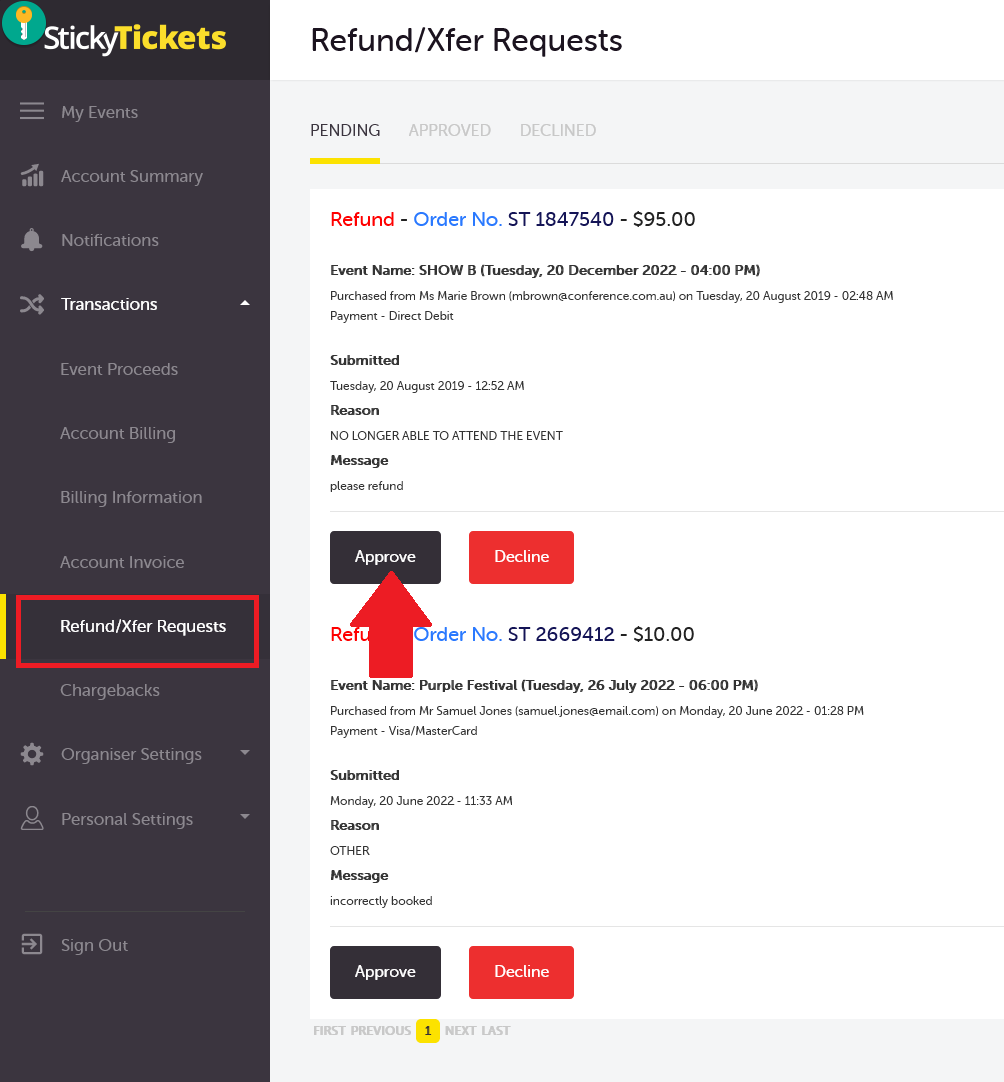Viewport: 1004px width, 1082px height.
Task: Open Notifications using the bell icon
Action: 32,239
